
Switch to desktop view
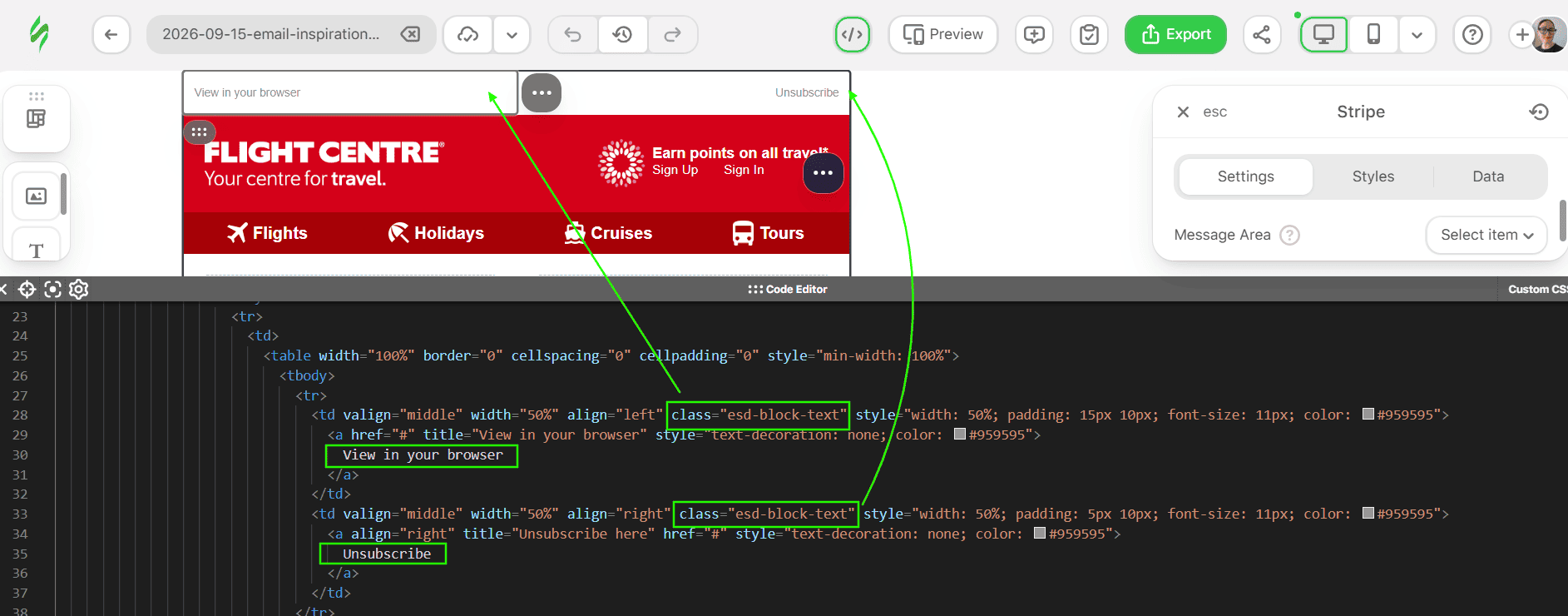[1323, 35]
